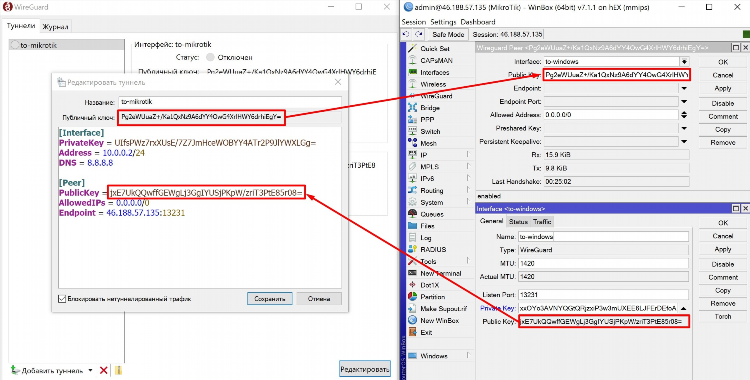Open Quick Set in WinBox sidebar
The height and width of the screenshot is (380, 750).
click(x=434, y=48)
